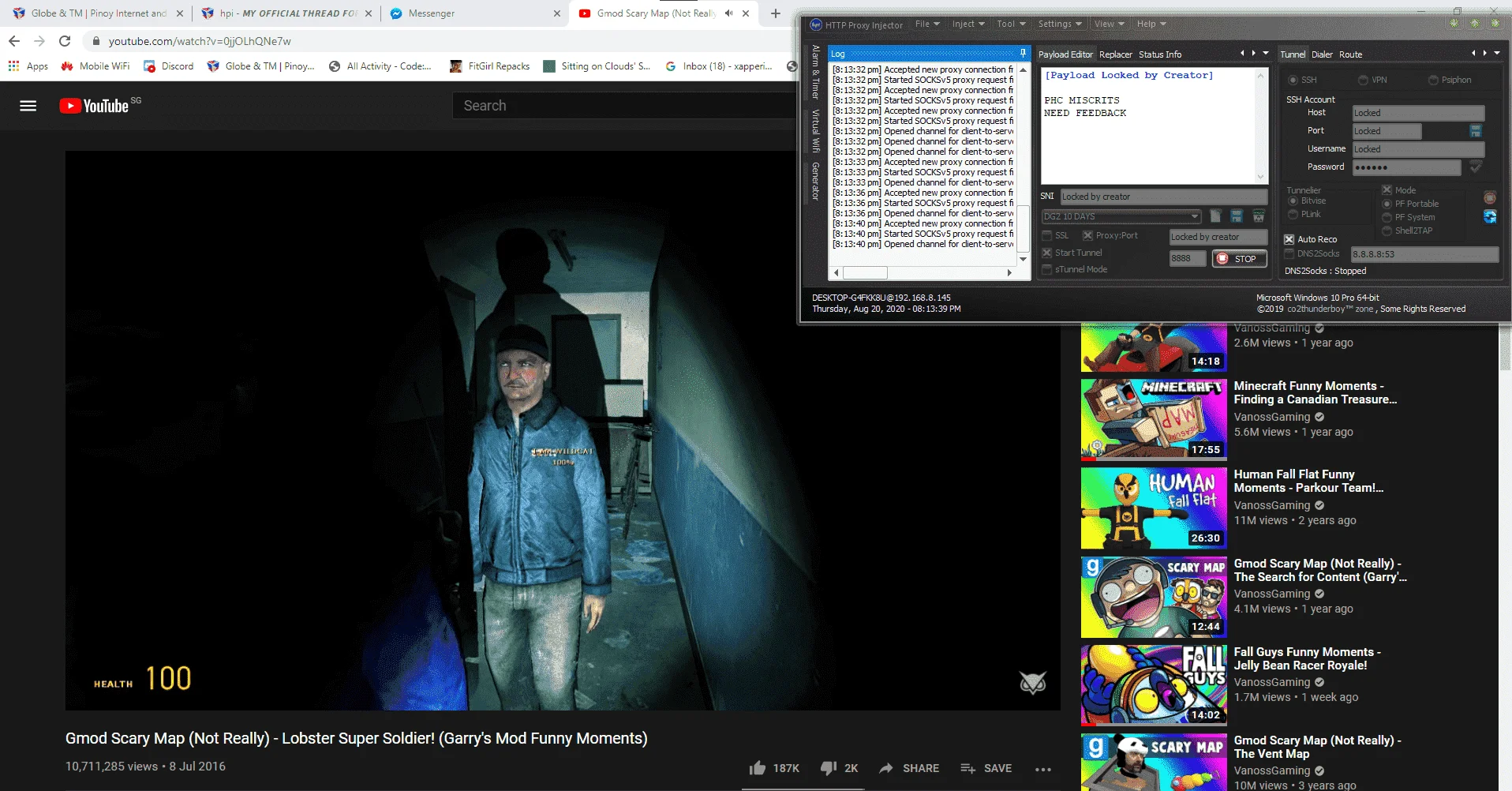
Task: Click the blue refresh icon in Tunnel panel
Action: (1490, 217)
